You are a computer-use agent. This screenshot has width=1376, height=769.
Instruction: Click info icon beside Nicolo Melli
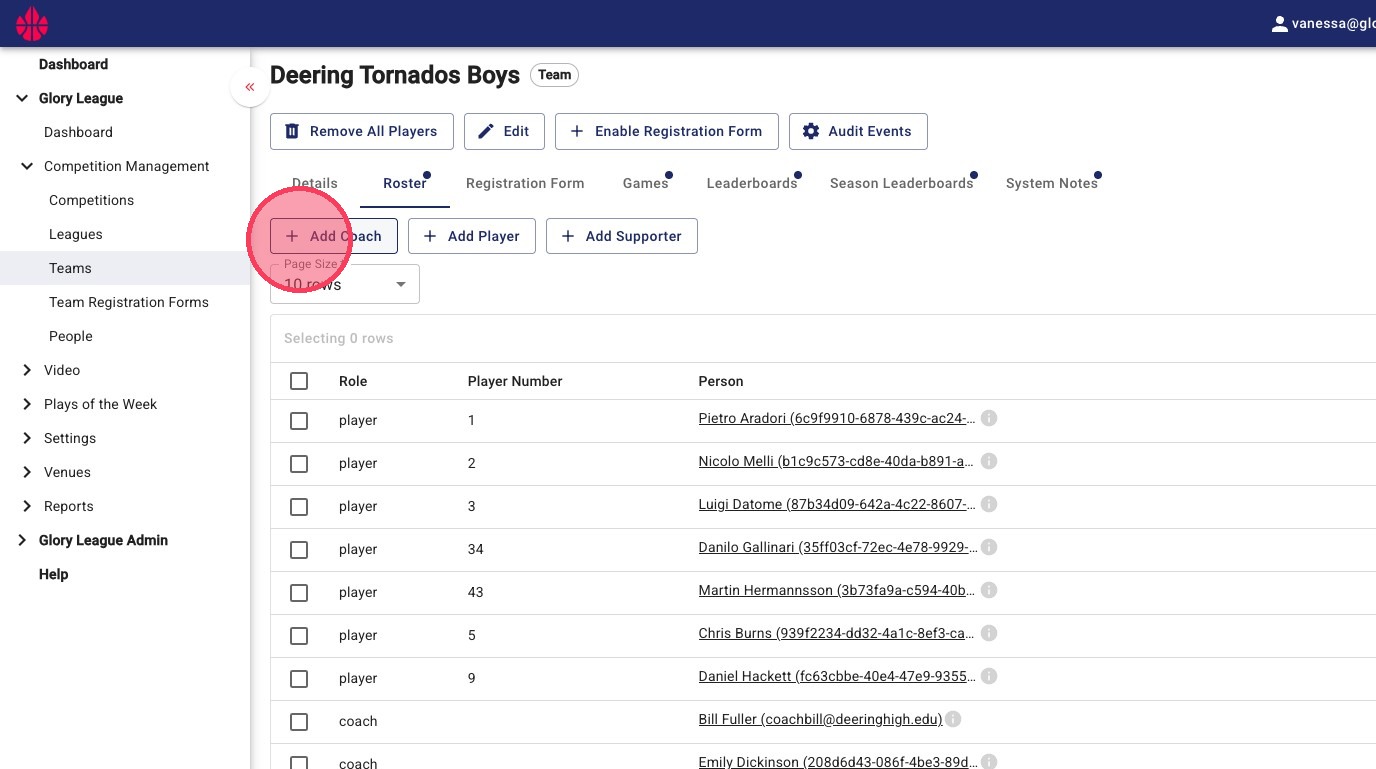pyautogui.click(x=989, y=461)
